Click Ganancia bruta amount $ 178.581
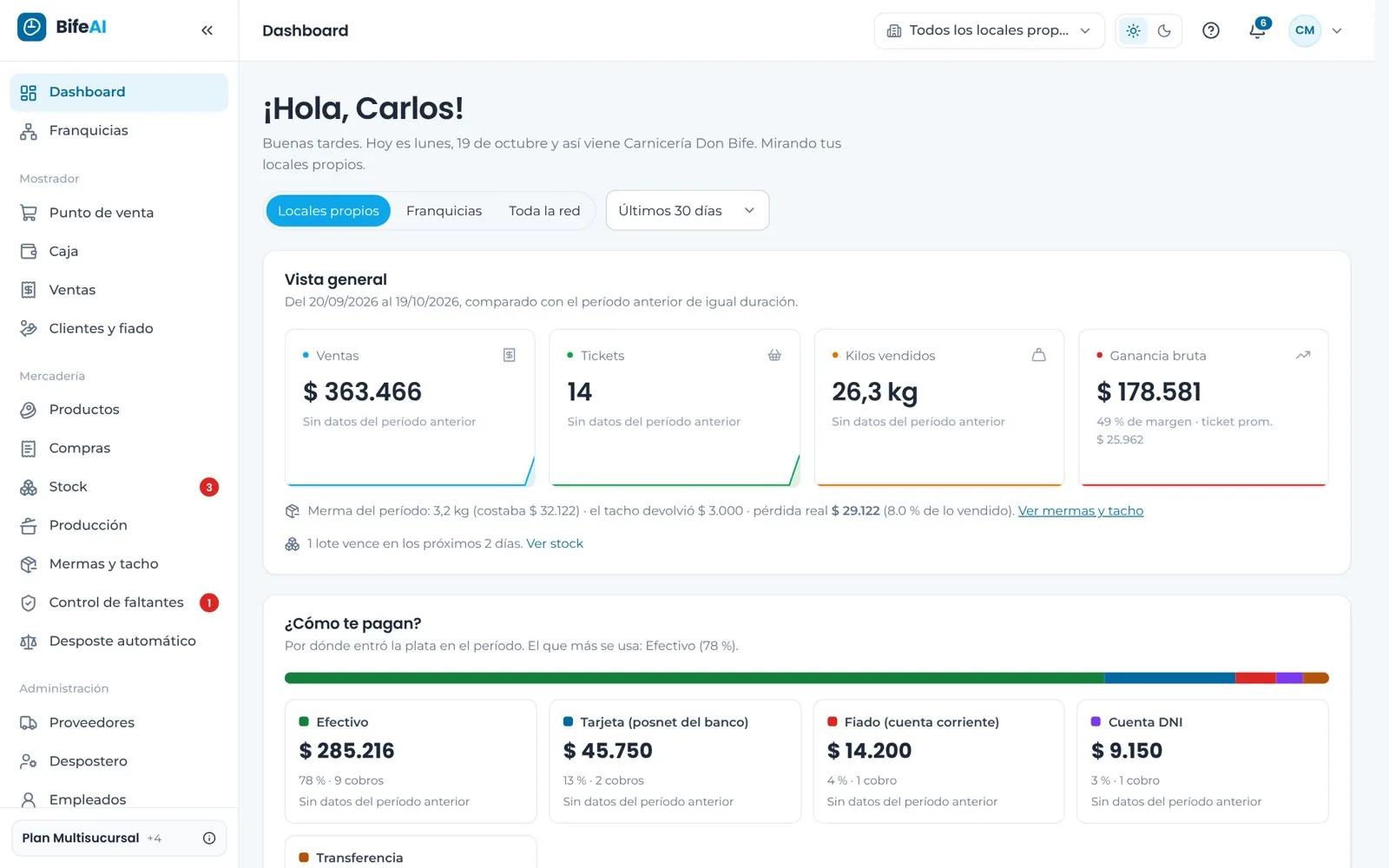Image resolution: width=1389 pixels, height=868 pixels. click(x=1149, y=392)
